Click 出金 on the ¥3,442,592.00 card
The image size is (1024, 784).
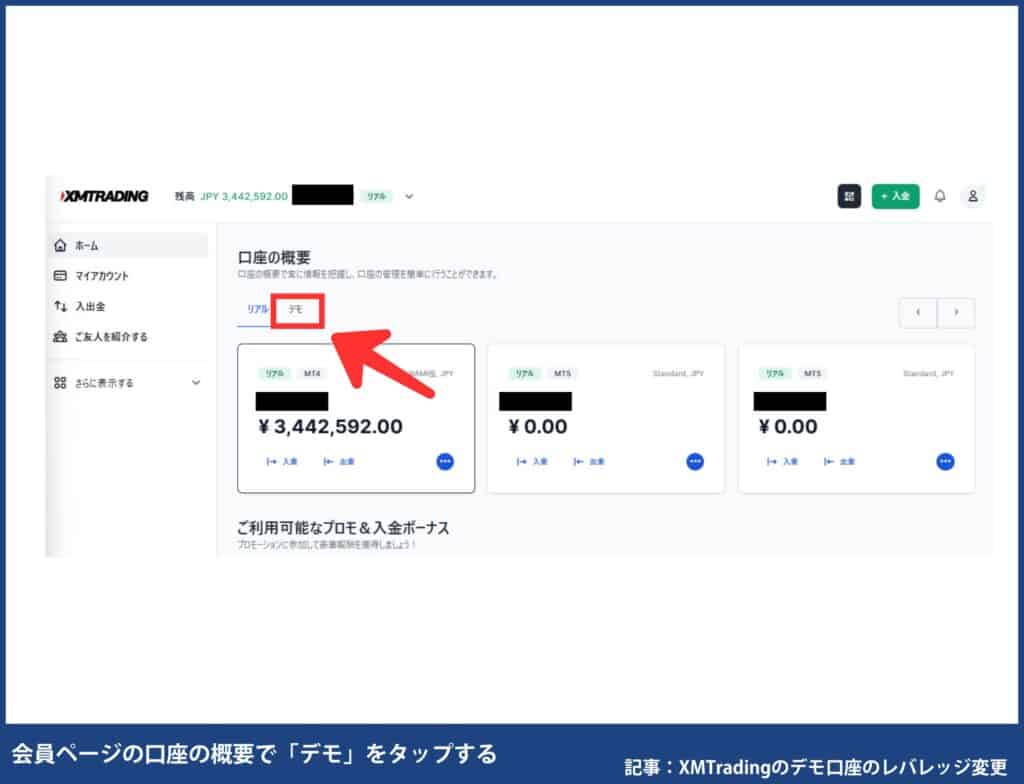(x=338, y=461)
